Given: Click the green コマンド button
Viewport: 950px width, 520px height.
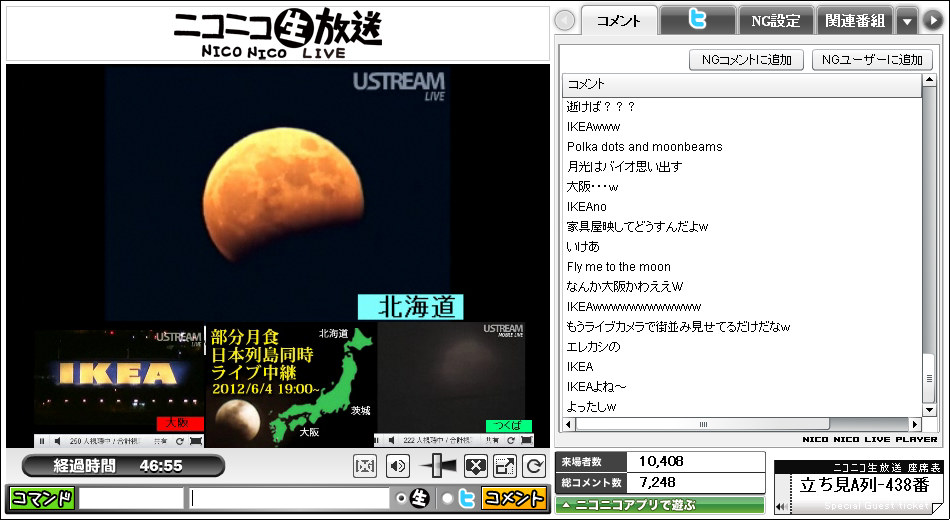Looking at the screenshot, I should (42, 498).
